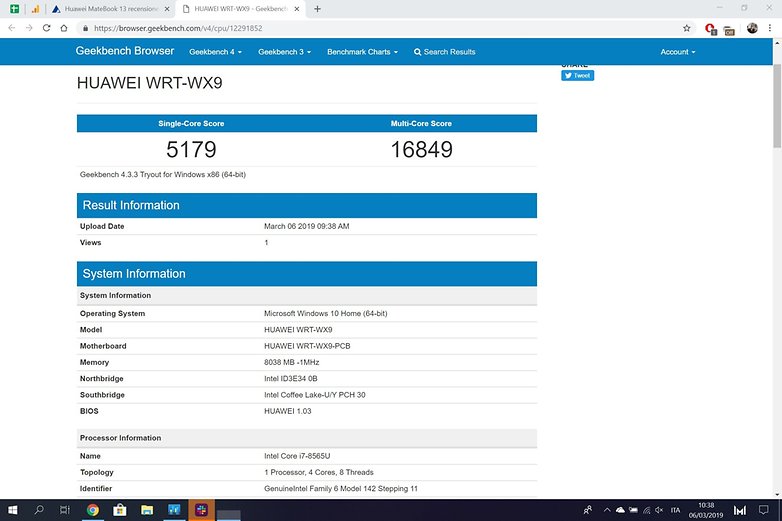Viewport: 782px width, 521px height.
Task: Open Chrome from the taskbar
Action: (93, 510)
